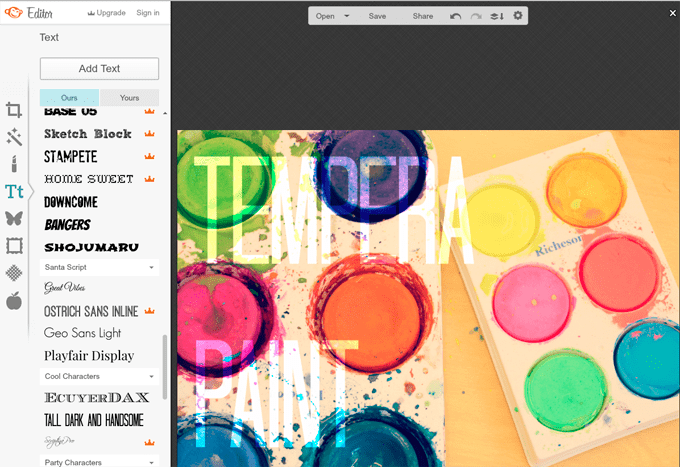Click the Save button
680x467 pixels.
click(x=377, y=16)
